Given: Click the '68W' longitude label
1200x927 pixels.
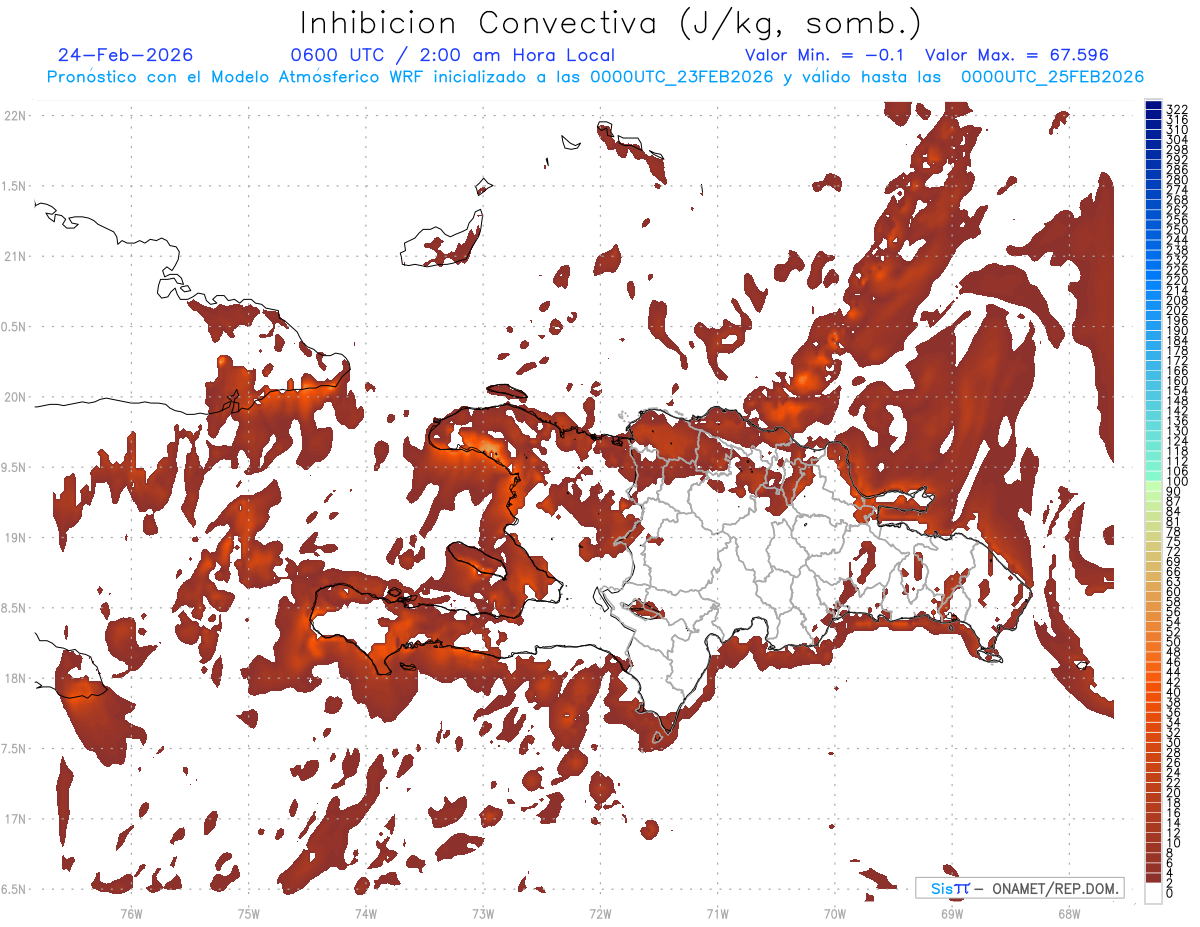Looking at the screenshot, I should click(1068, 913).
